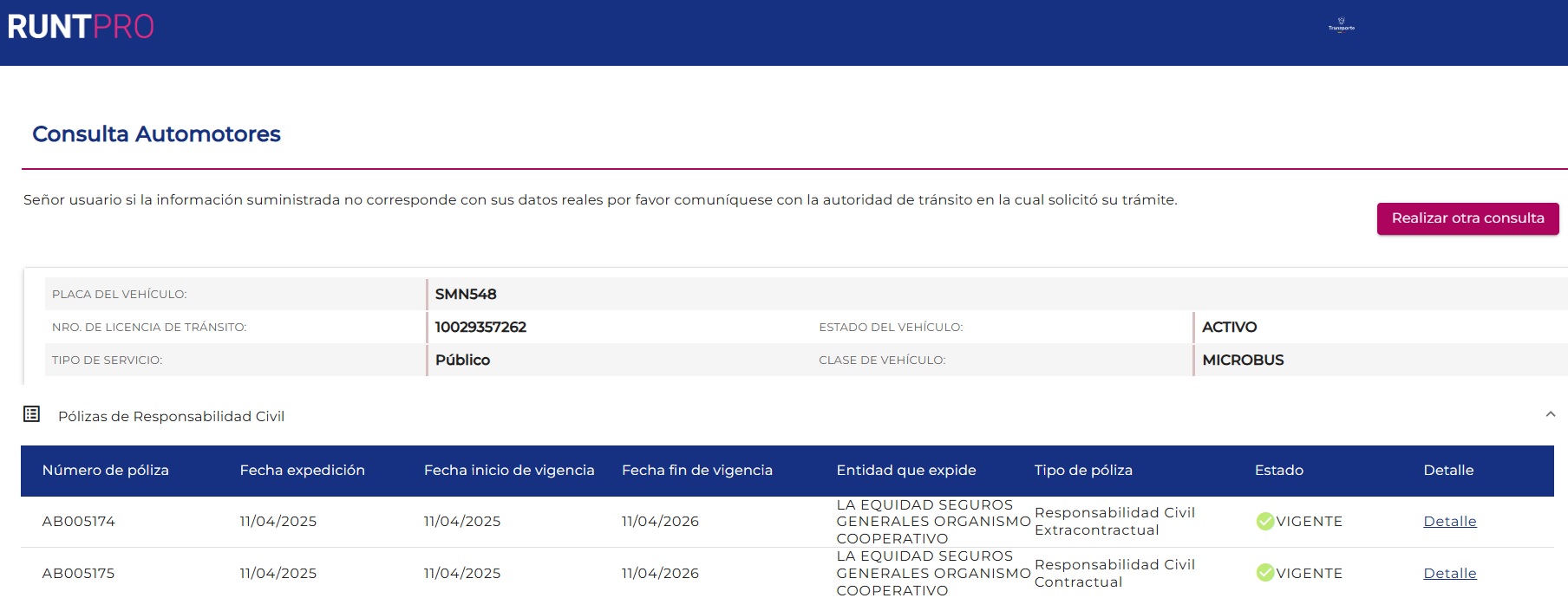Click green check icon for policy AB005175
1568x598 pixels.
click(x=1264, y=573)
